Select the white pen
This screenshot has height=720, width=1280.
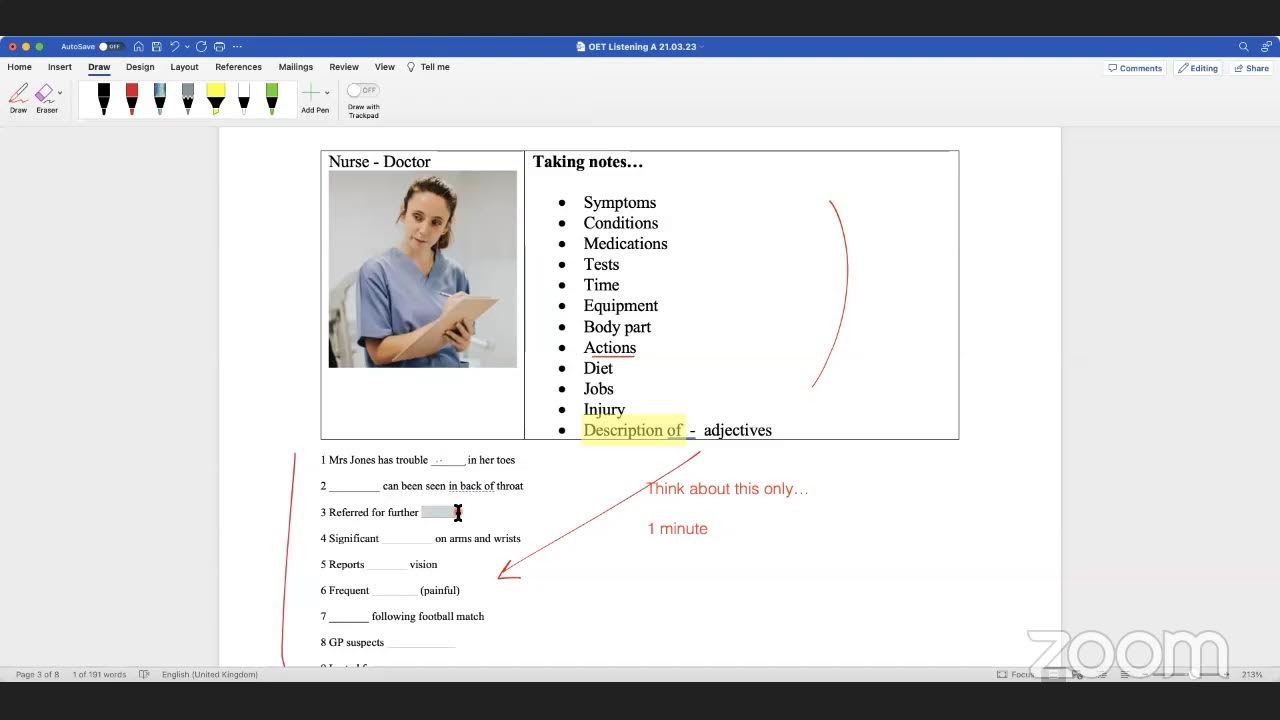click(244, 98)
